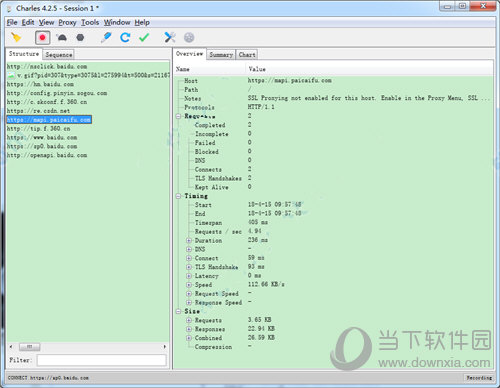Select host http://openapi.baidu.com
The height and width of the screenshot is (388, 500).
coord(47,155)
